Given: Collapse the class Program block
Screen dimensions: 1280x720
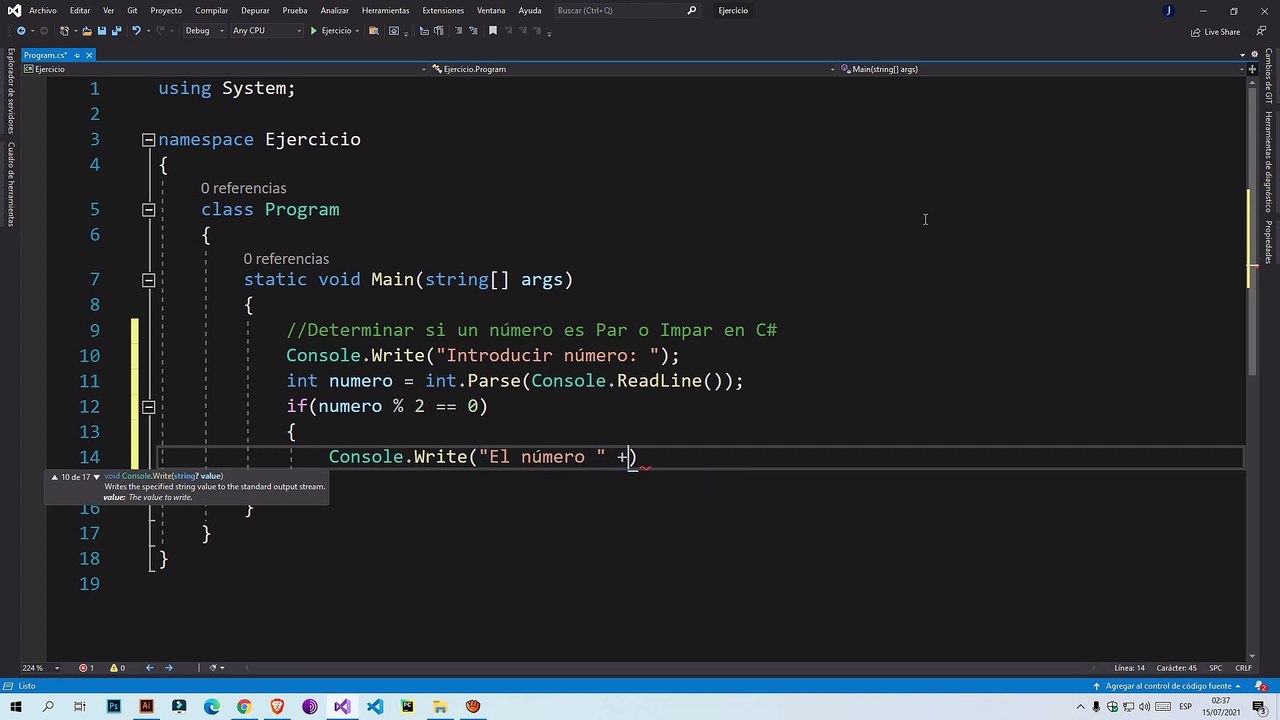Looking at the screenshot, I should tap(148, 210).
